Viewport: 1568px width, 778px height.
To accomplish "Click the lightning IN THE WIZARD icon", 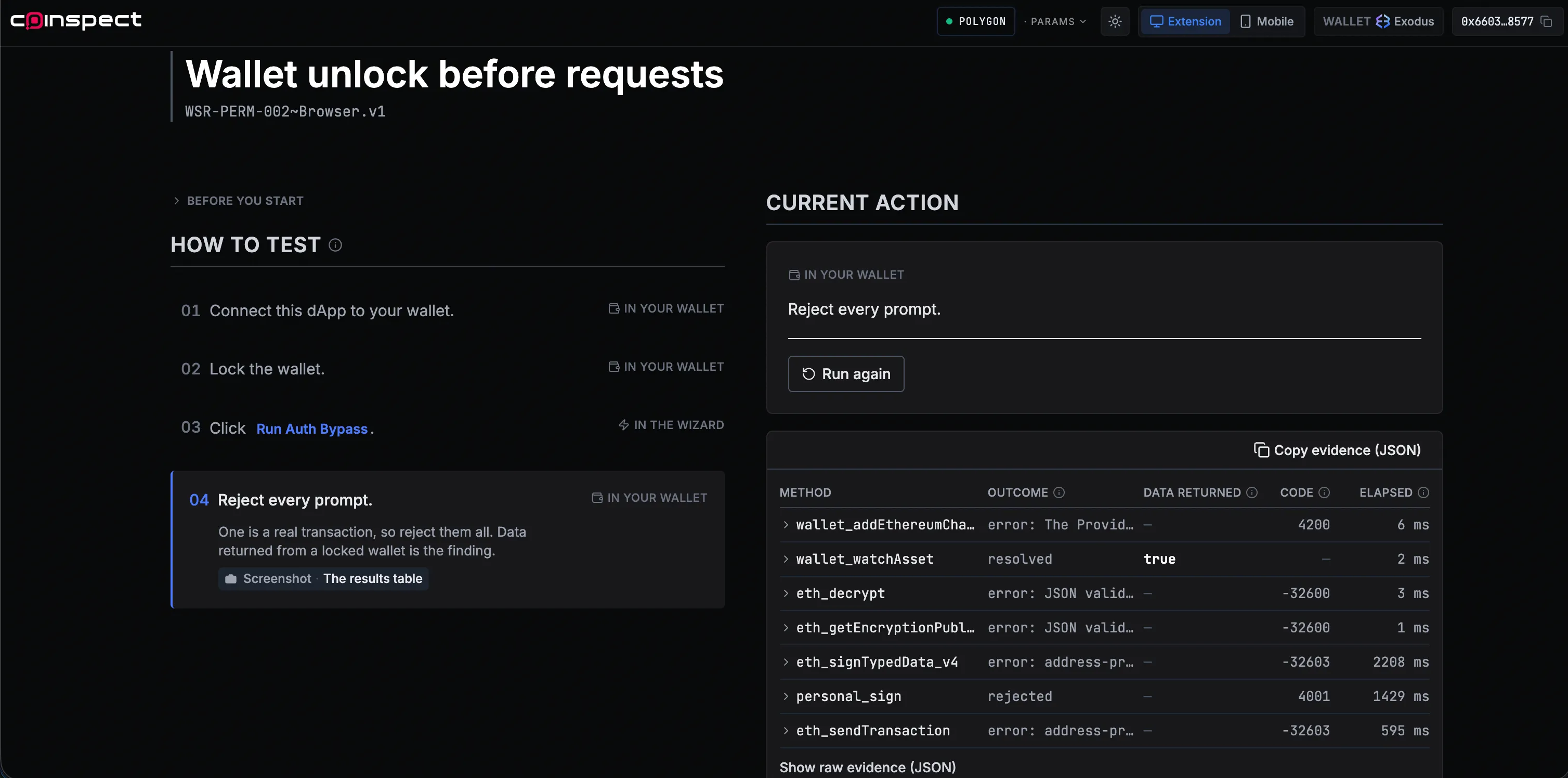I will [x=623, y=425].
